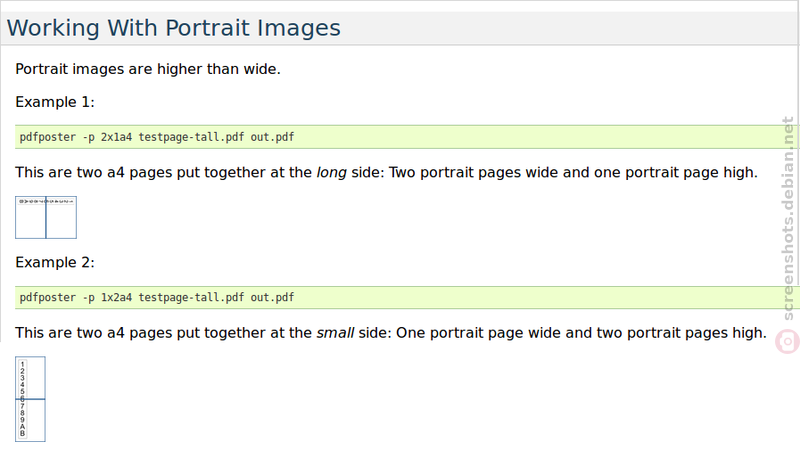Click the pdfposter -p 1x2a4 code block
The width and height of the screenshot is (800, 458).
point(400,297)
